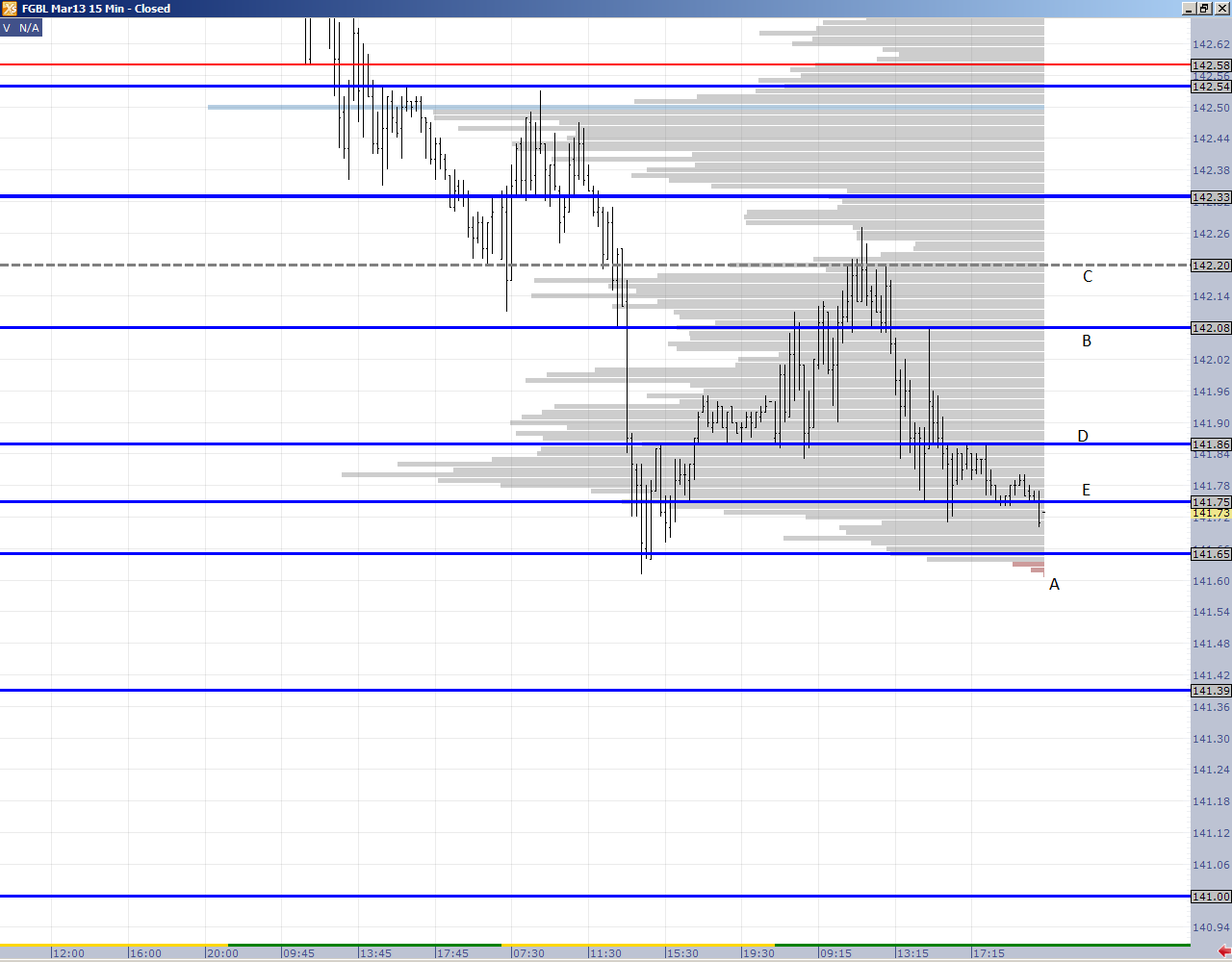
Task: Click the 142.02 price axis label
Action: [1211, 360]
